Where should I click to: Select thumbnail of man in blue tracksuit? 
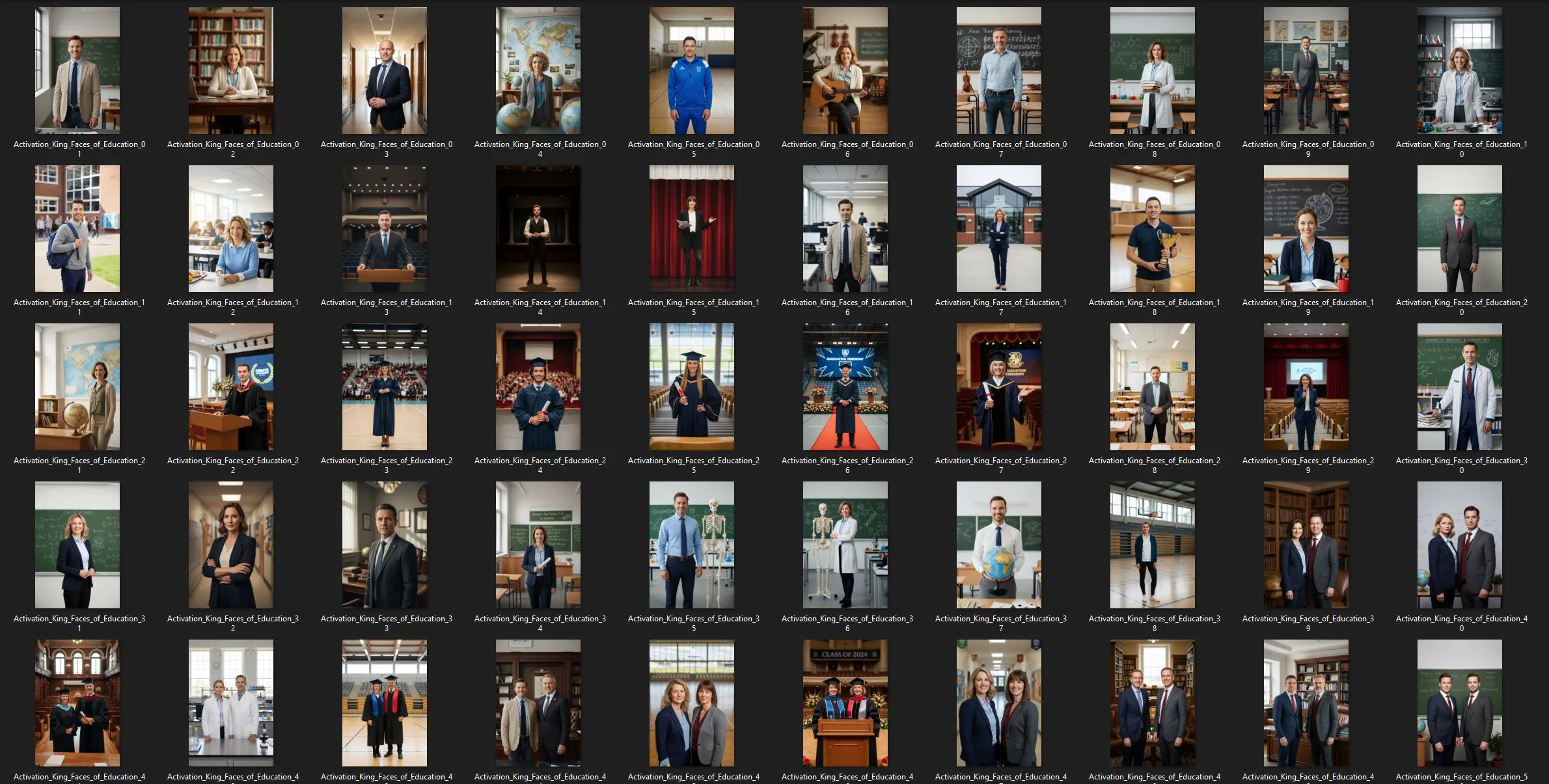click(x=691, y=70)
